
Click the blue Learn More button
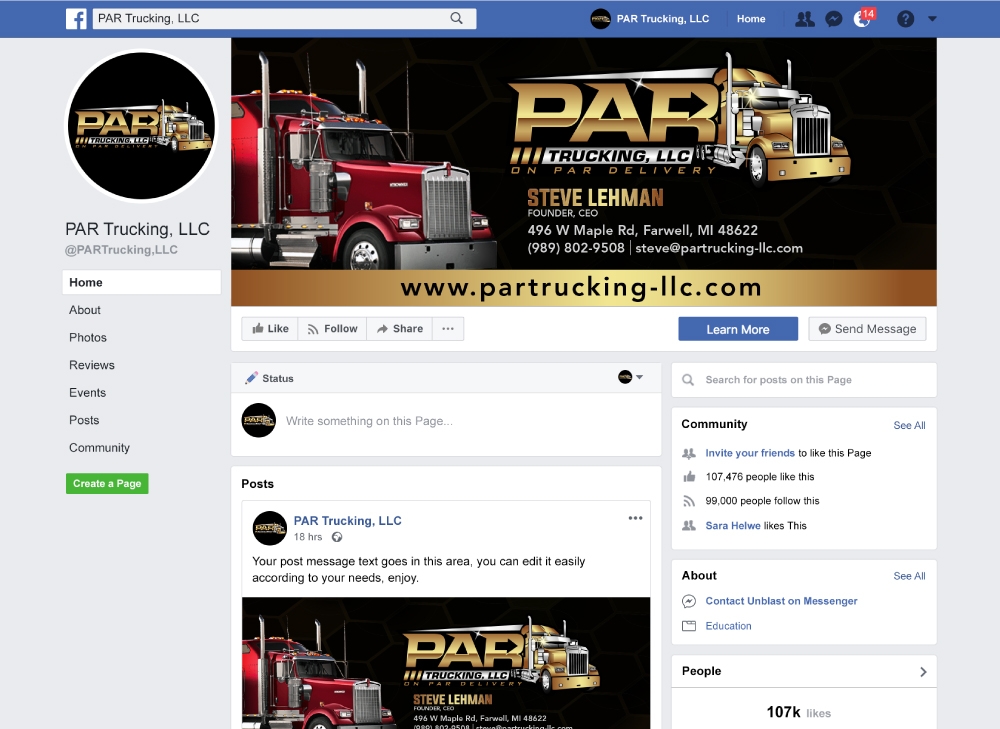[738, 329]
